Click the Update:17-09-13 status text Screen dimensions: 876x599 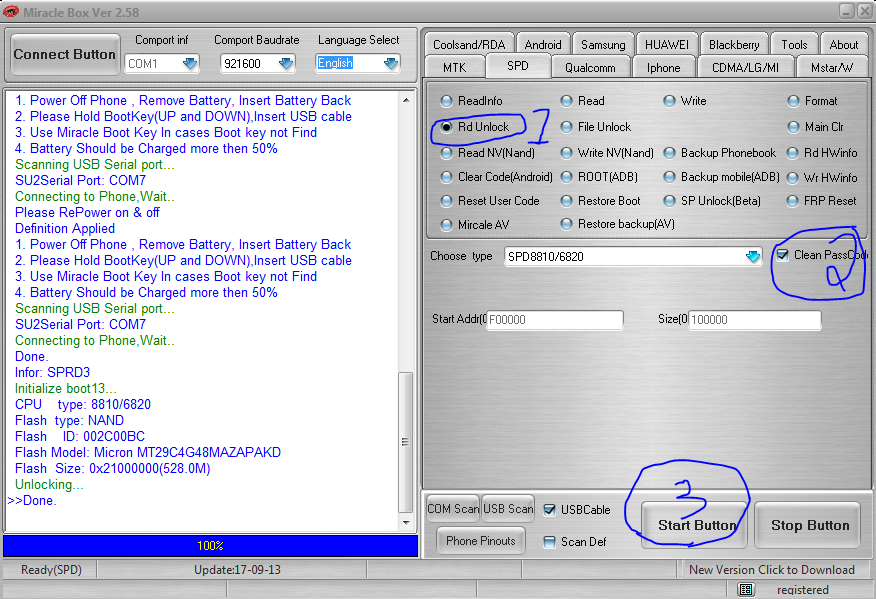237,570
